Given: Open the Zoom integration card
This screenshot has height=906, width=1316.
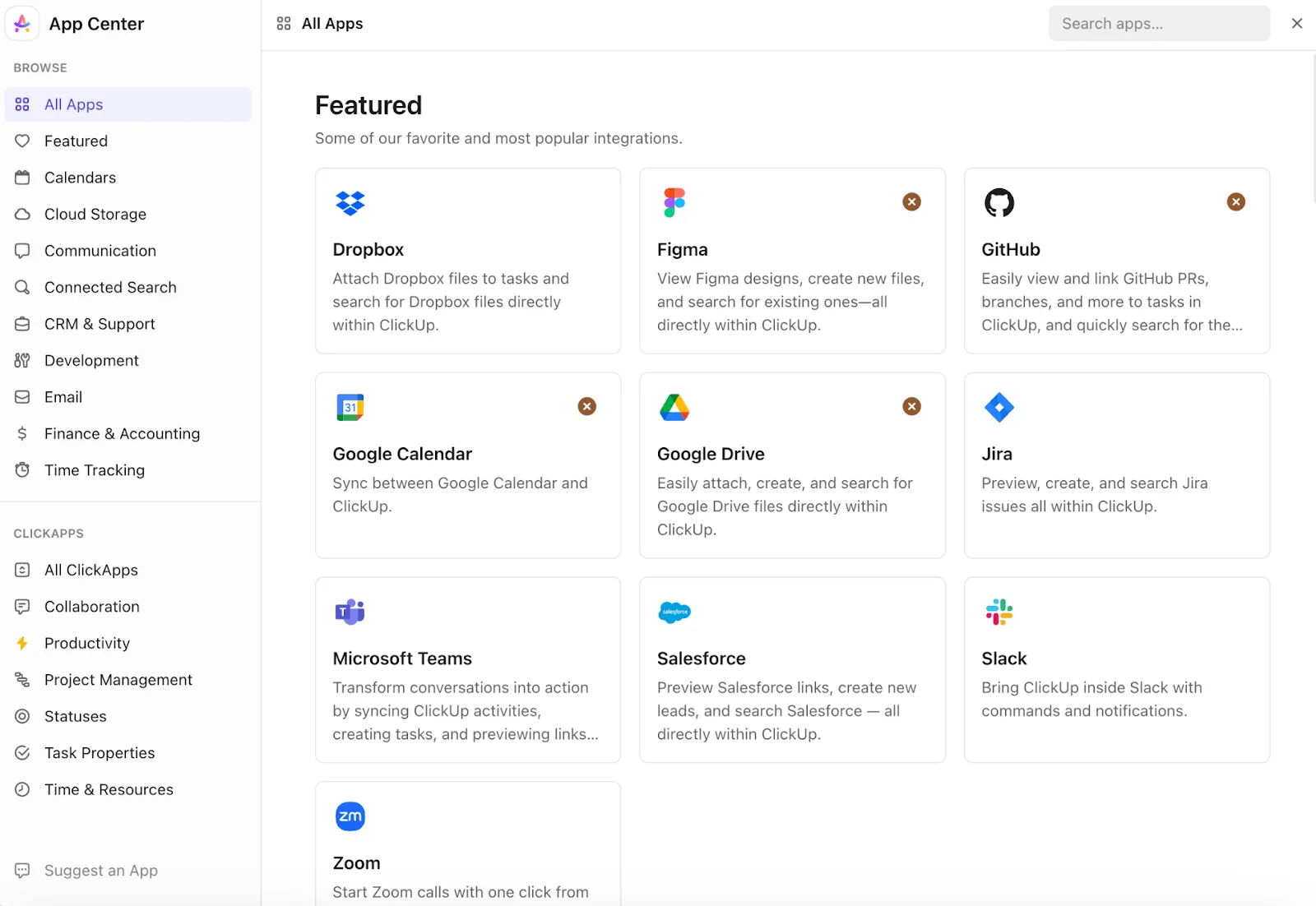Looking at the screenshot, I should (x=468, y=844).
